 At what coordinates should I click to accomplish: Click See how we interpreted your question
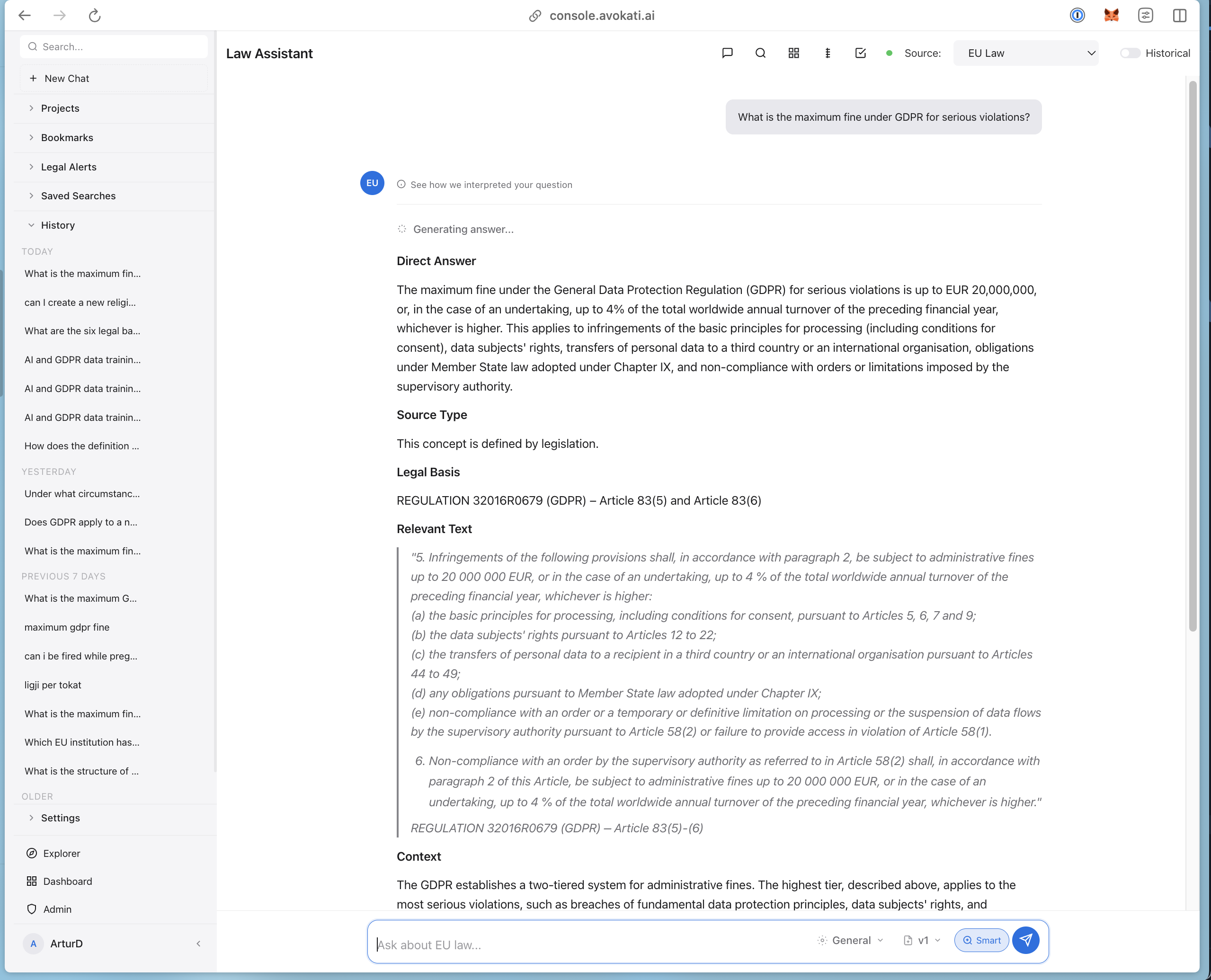[490, 184]
